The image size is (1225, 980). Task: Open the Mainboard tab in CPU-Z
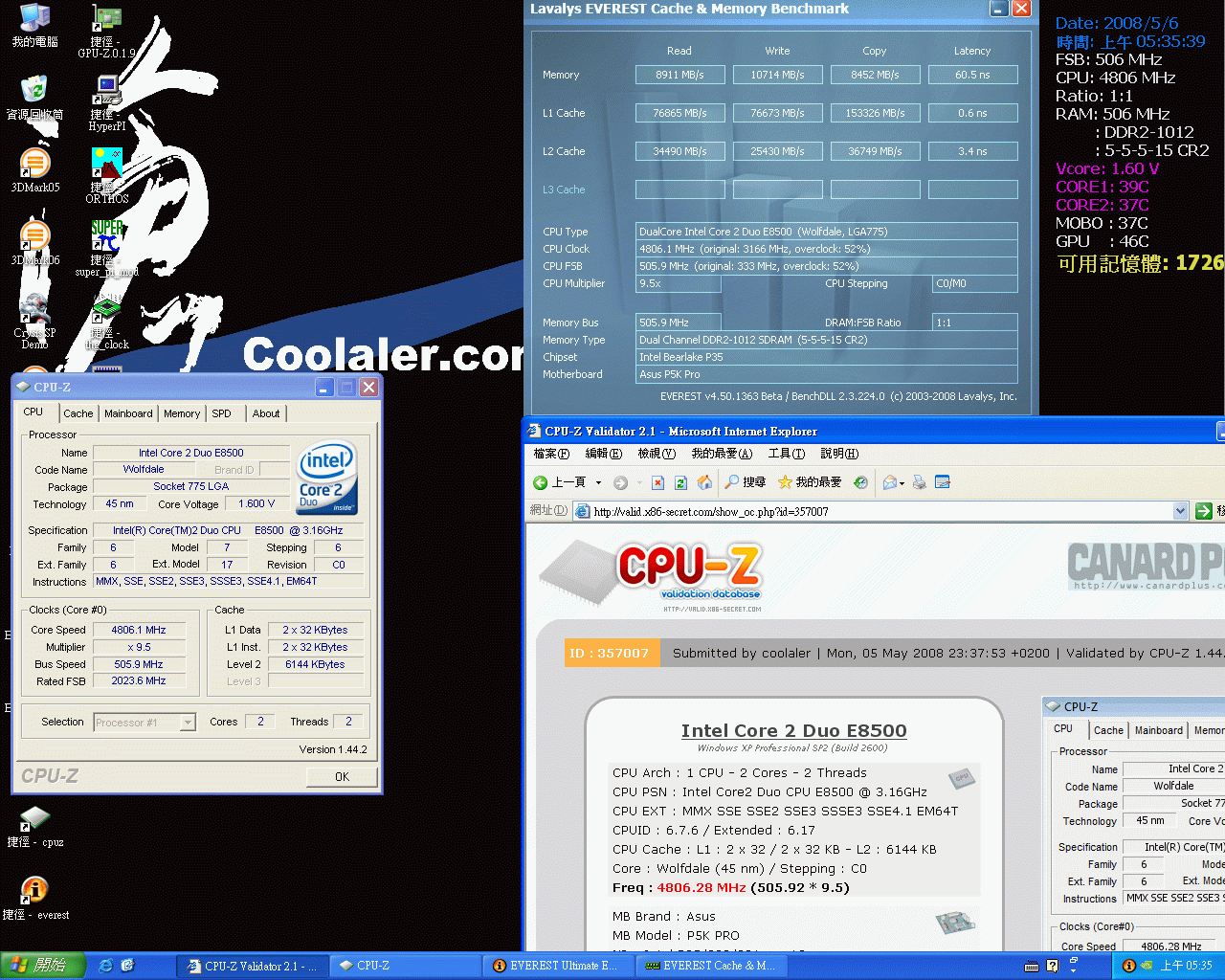click(128, 413)
